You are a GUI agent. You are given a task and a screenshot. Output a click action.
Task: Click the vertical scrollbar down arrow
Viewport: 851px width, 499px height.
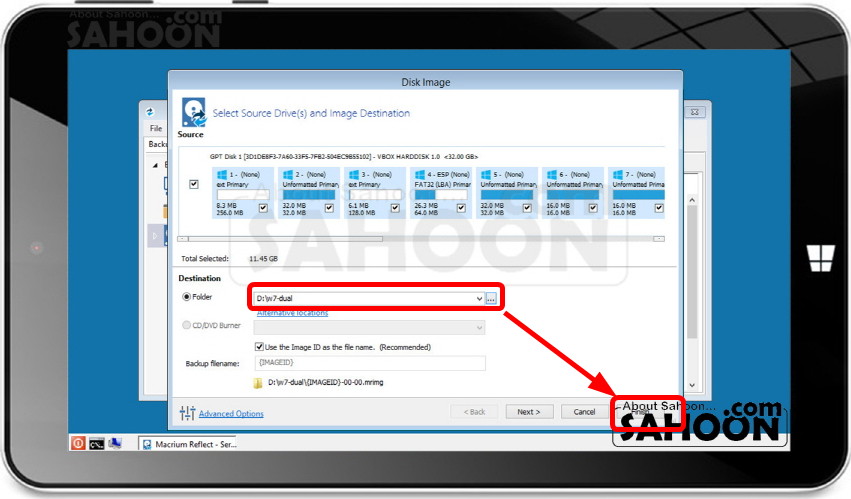click(x=692, y=385)
